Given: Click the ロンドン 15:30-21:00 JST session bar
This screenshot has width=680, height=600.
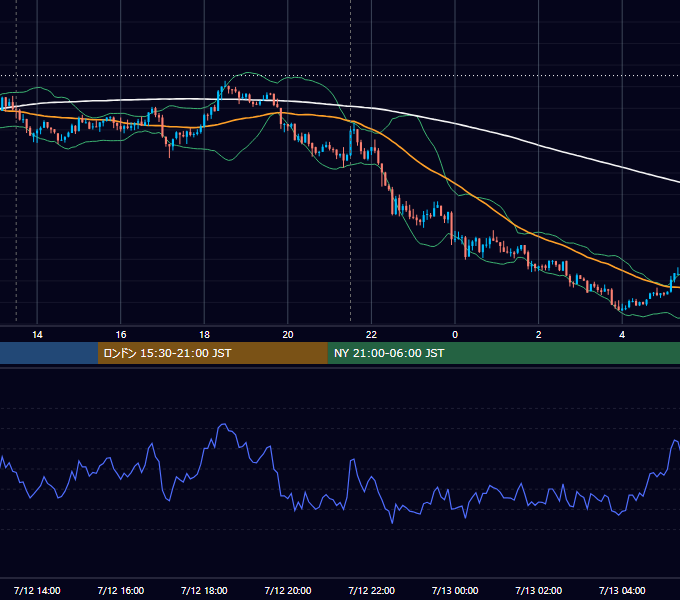Looking at the screenshot, I should pyautogui.click(x=212, y=353).
